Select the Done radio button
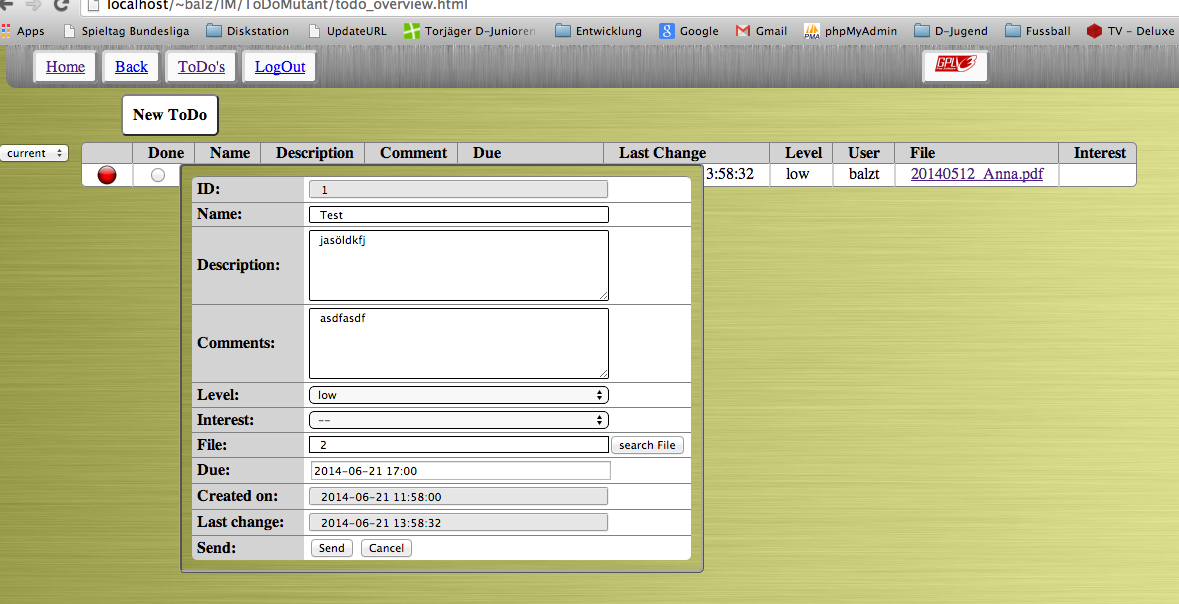1179x604 pixels. [157, 174]
